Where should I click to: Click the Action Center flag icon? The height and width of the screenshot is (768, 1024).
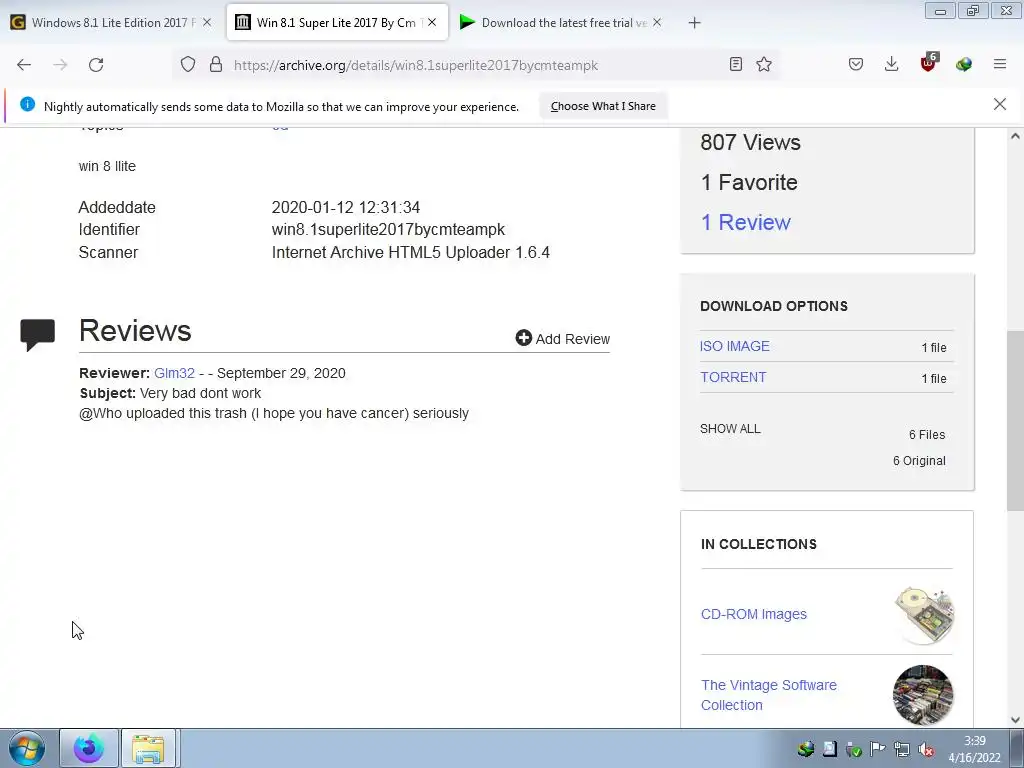click(878, 749)
